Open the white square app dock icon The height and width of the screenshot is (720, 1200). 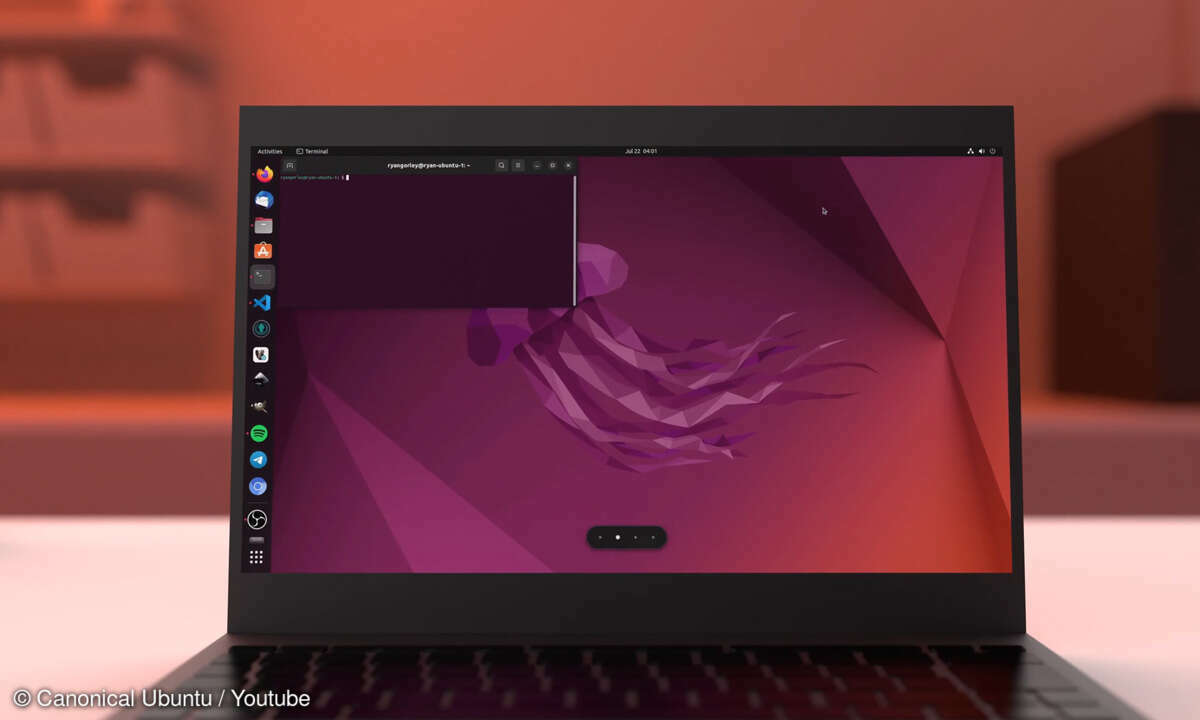(x=260, y=354)
